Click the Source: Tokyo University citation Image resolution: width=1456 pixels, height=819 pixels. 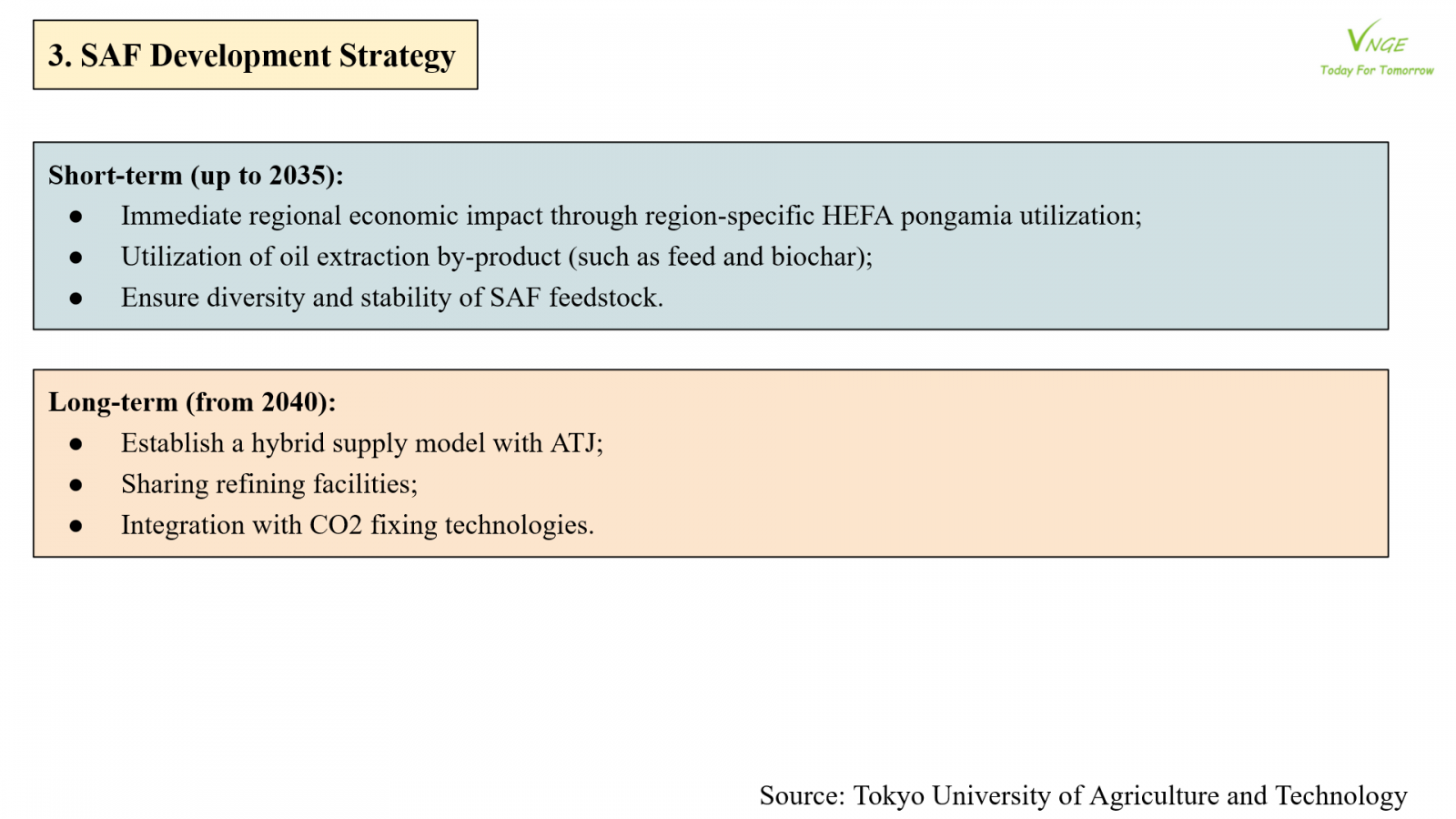point(1083,795)
